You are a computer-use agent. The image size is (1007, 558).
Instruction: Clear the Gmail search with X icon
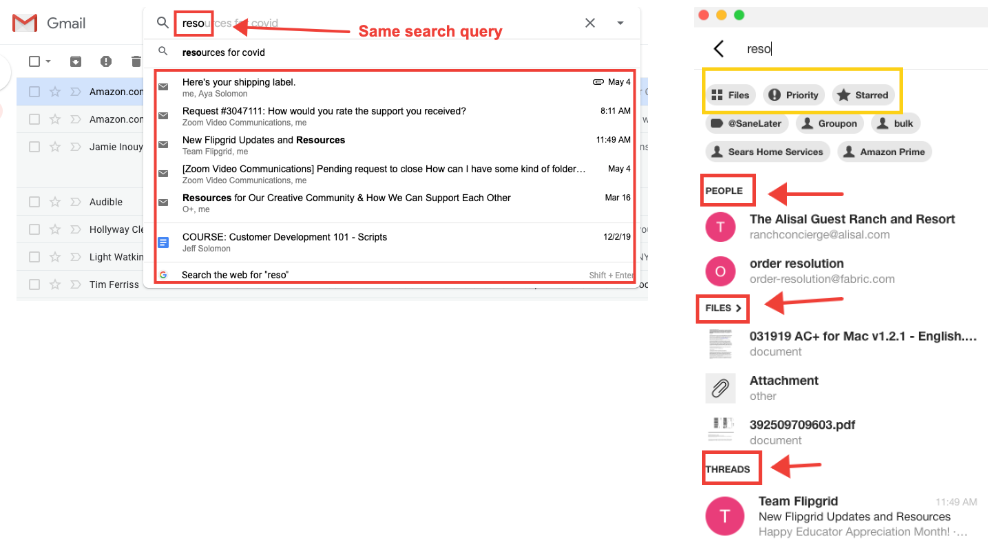590,23
